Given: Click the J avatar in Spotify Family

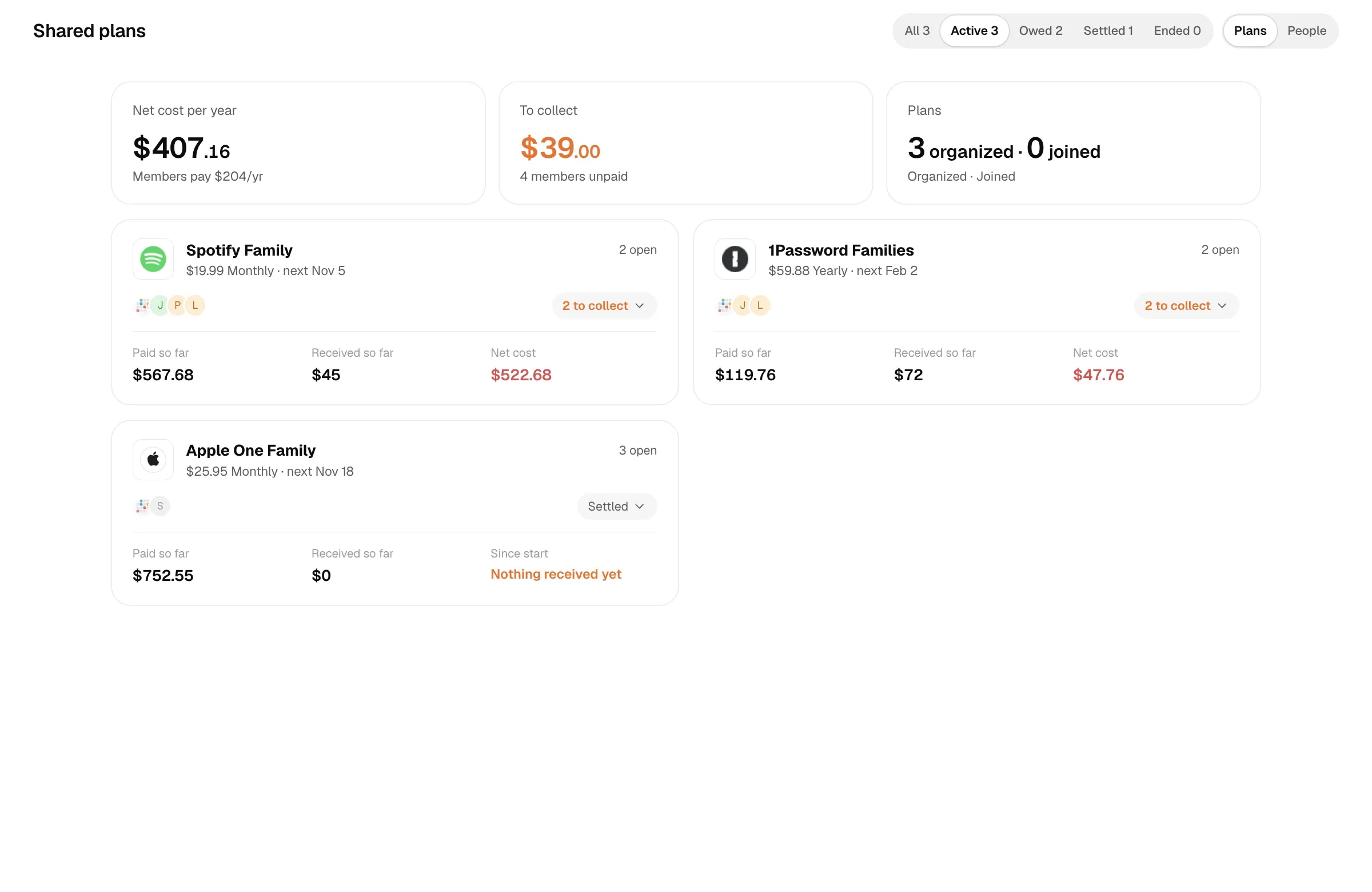Looking at the screenshot, I should [x=160, y=305].
